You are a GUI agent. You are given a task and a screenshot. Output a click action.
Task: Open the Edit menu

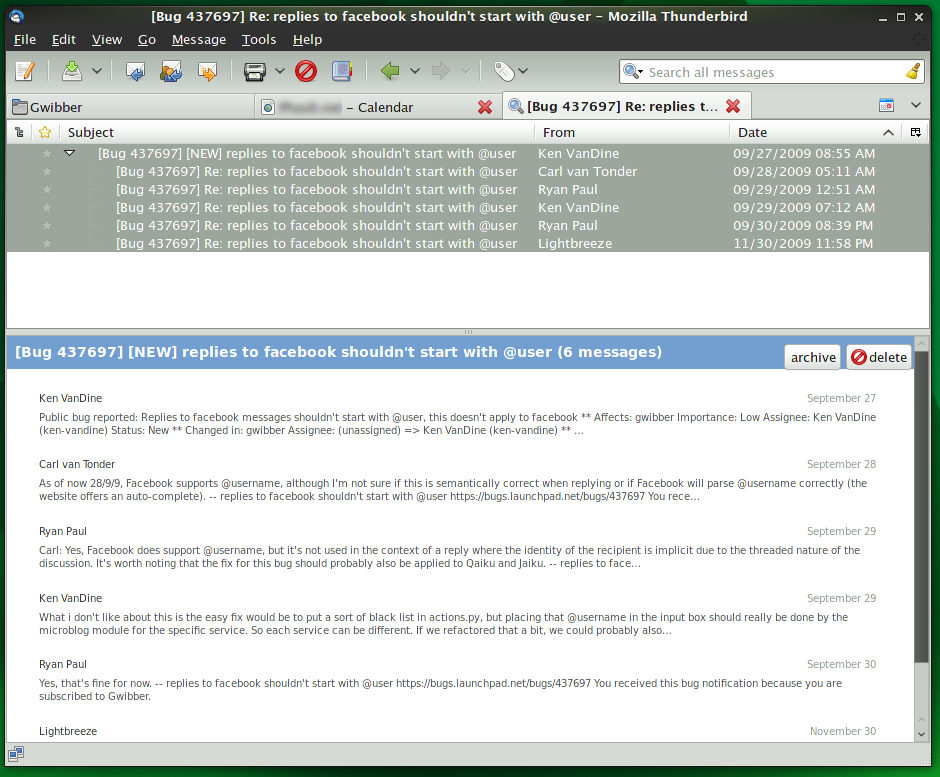[64, 40]
